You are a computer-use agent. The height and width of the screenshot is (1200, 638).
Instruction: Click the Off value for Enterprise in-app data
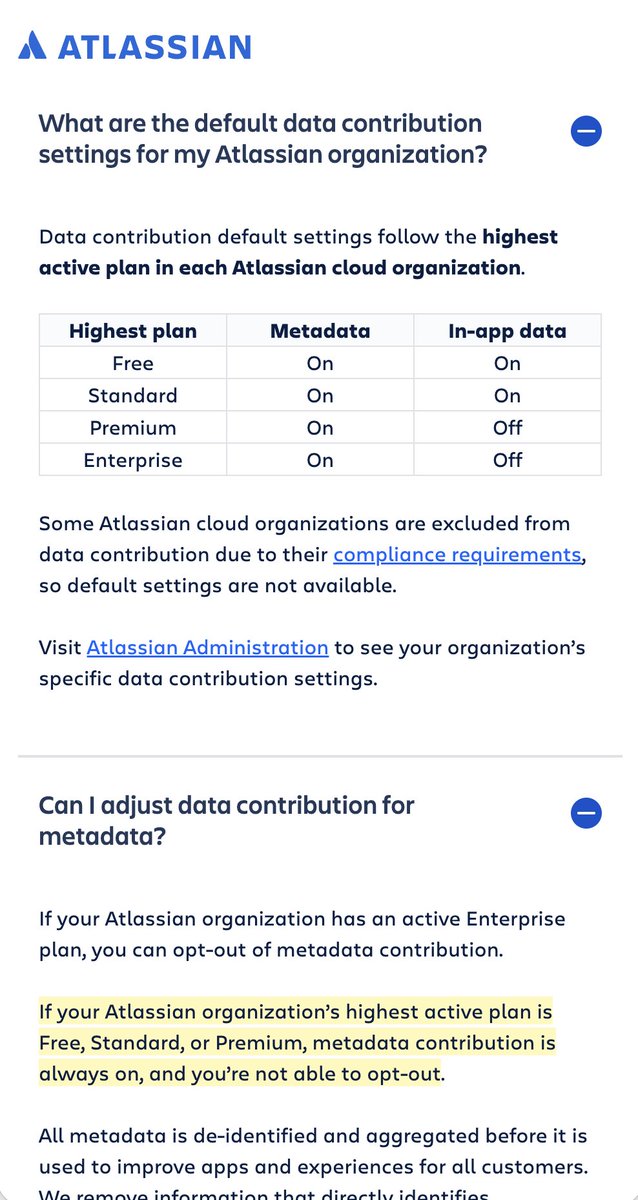(x=507, y=460)
